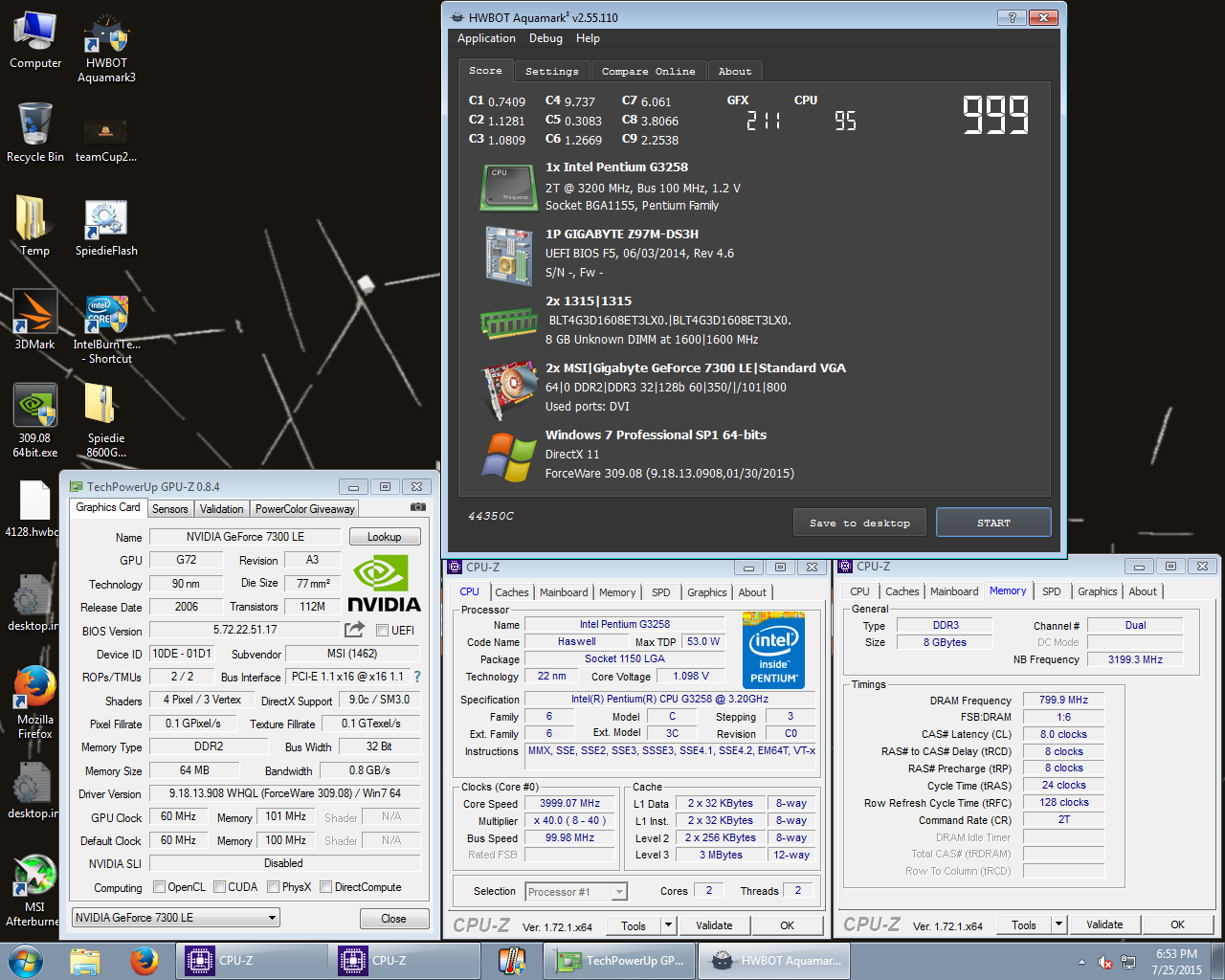The height and width of the screenshot is (980, 1225).
Task: Open Windows Explorer from taskbar
Action: point(85,960)
